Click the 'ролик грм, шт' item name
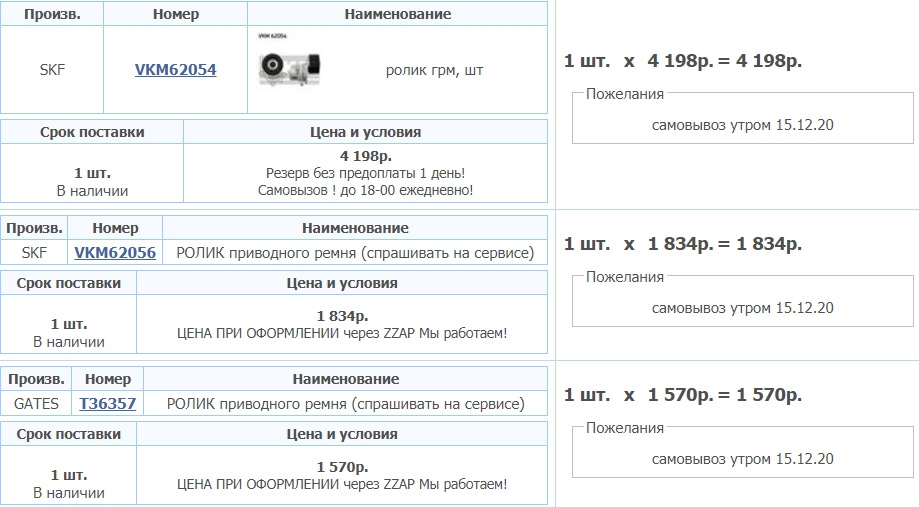 click(x=434, y=71)
